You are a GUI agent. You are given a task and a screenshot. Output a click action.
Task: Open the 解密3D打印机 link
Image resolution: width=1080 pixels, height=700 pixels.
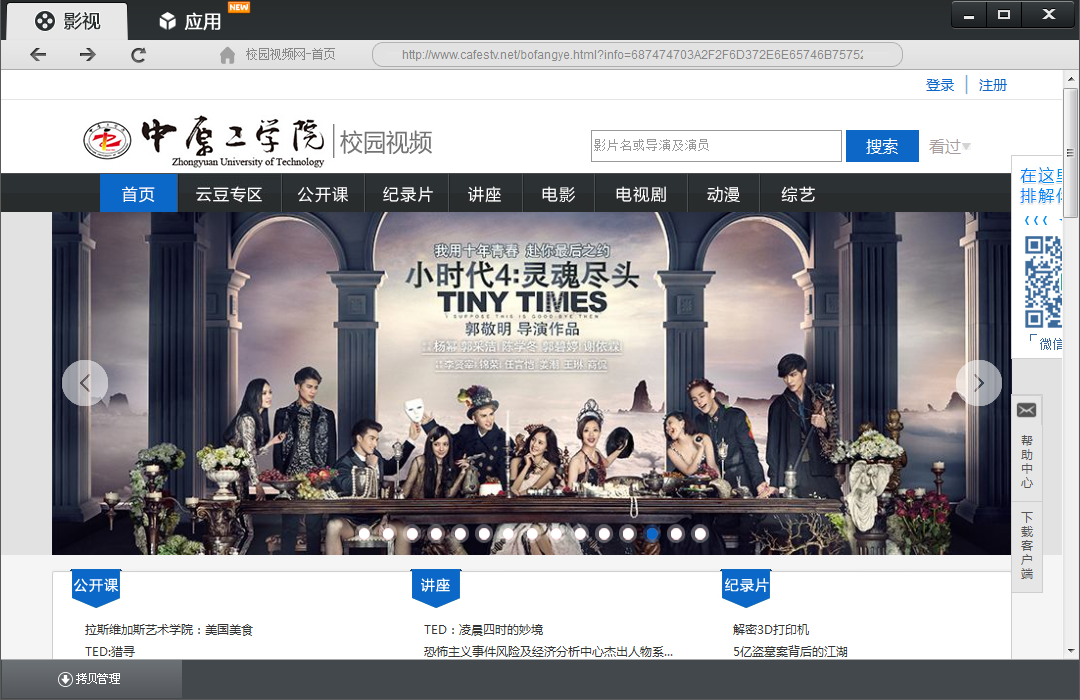tap(771, 630)
